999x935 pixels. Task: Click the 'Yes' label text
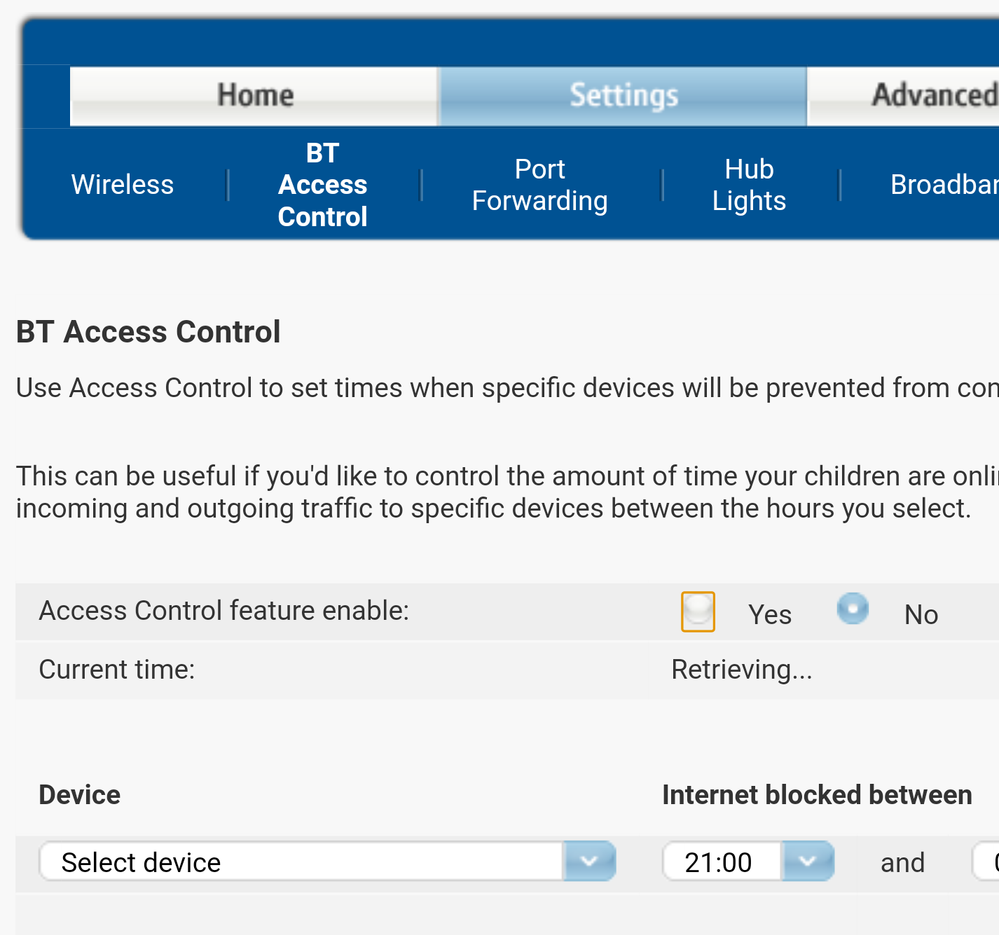[x=770, y=615]
